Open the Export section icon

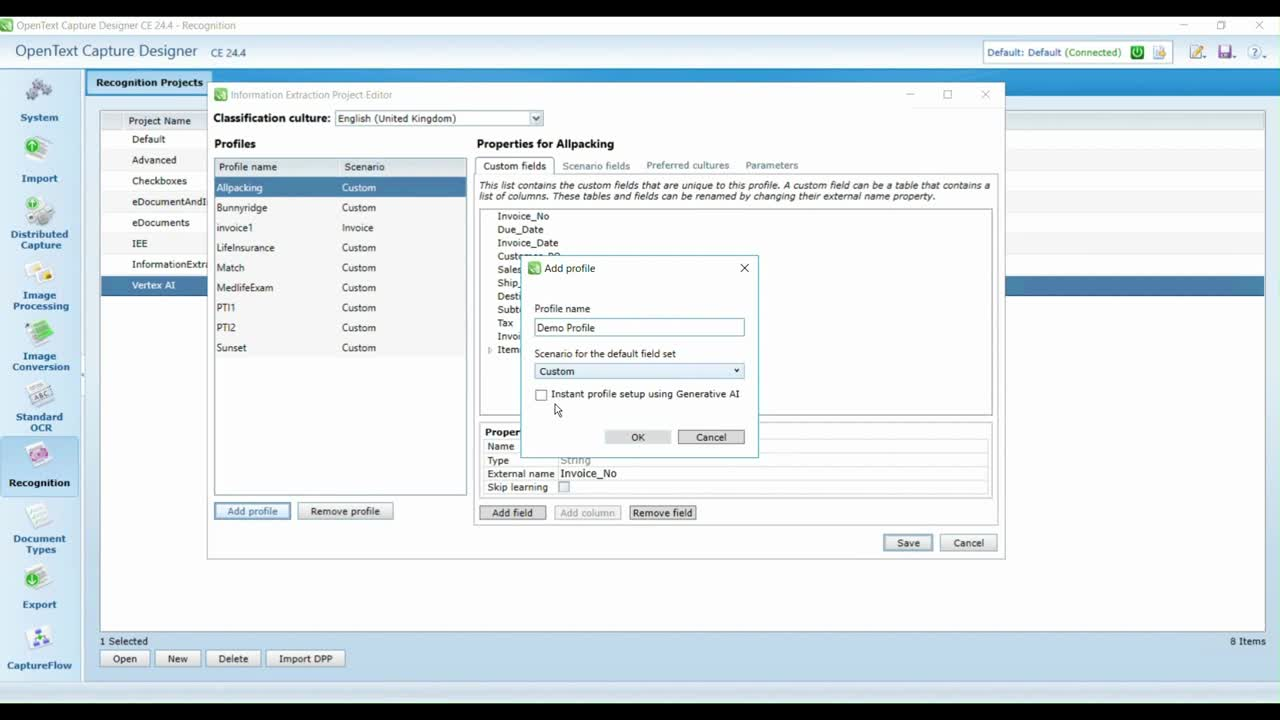coord(39,579)
